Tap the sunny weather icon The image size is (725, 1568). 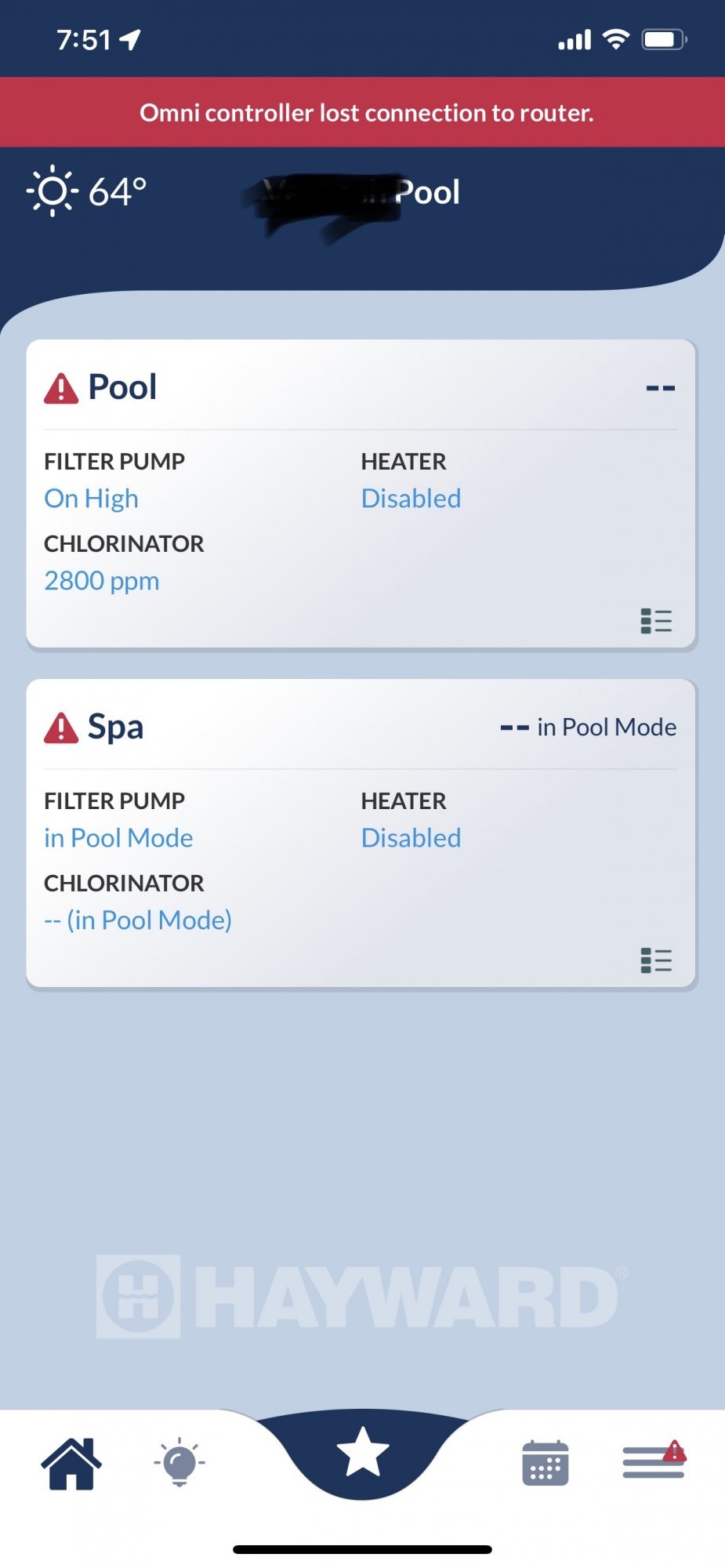[53, 191]
